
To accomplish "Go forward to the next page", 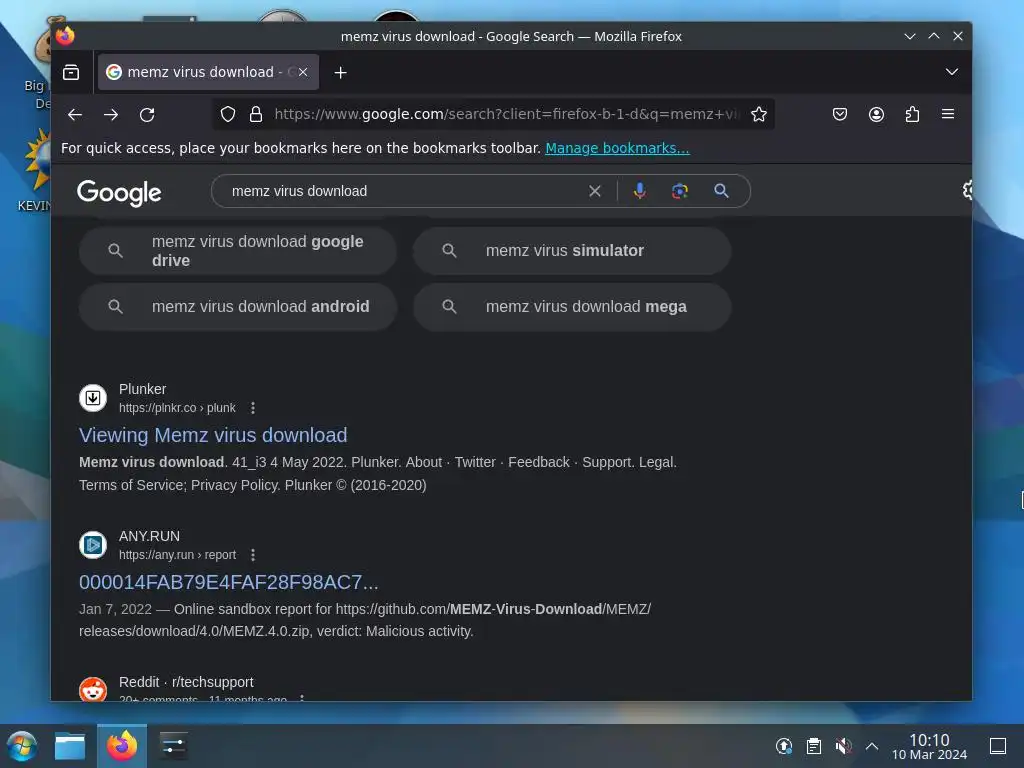I will tap(111, 115).
